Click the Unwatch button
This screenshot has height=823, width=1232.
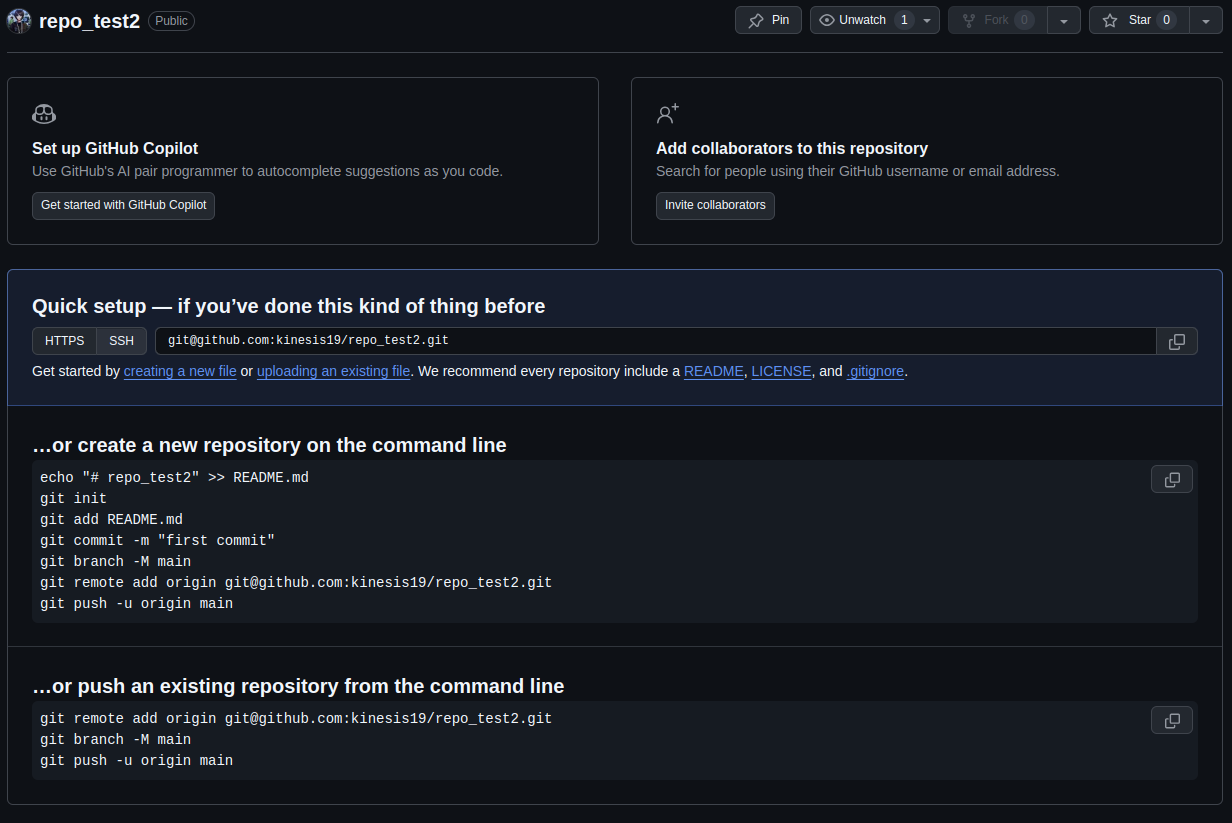pos(862,20)
